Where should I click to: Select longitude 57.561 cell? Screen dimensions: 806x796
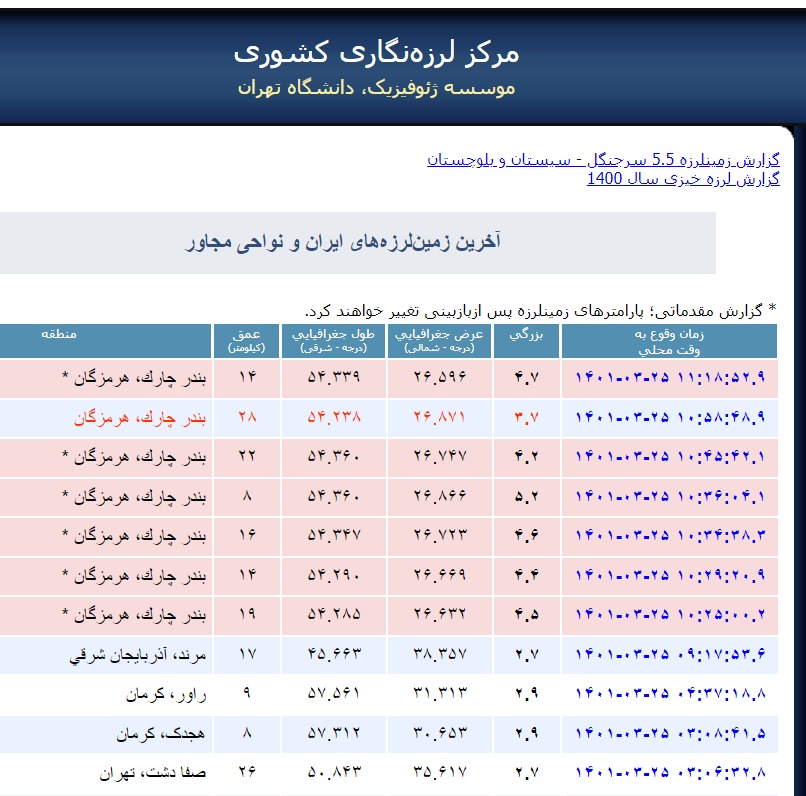334,693
